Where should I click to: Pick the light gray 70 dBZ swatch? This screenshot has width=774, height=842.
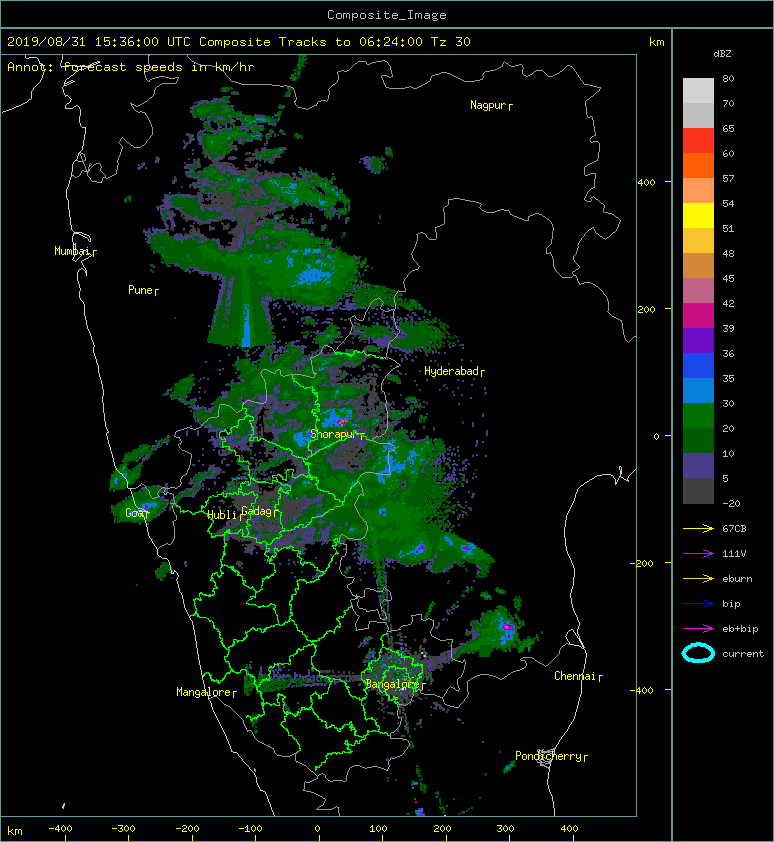pos(698,115)
